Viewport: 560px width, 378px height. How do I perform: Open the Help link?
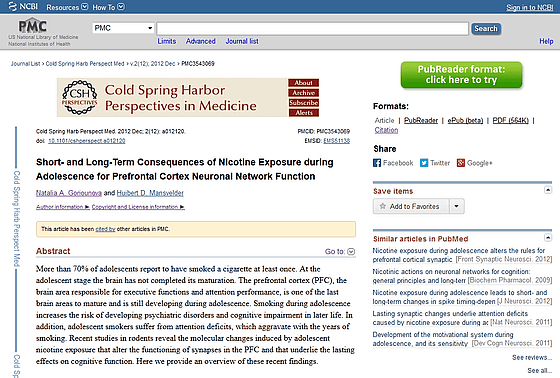(546, 41)
